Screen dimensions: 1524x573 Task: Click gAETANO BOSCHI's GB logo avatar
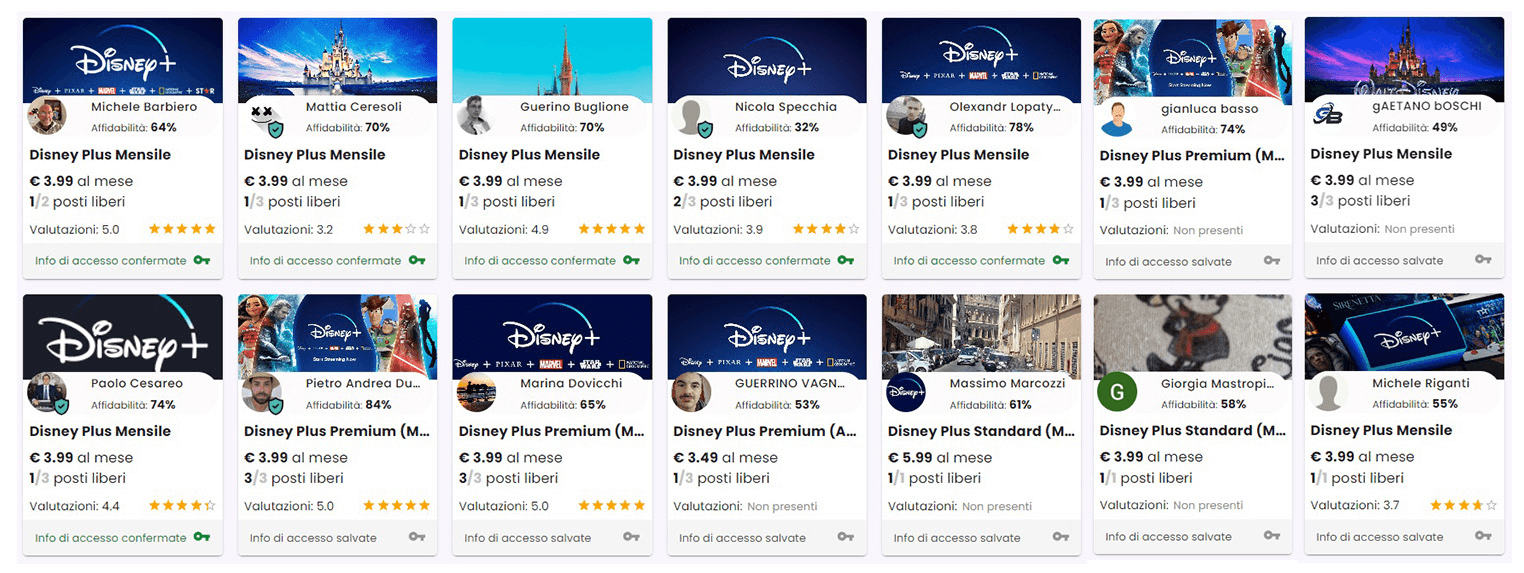click(1328, 116)
